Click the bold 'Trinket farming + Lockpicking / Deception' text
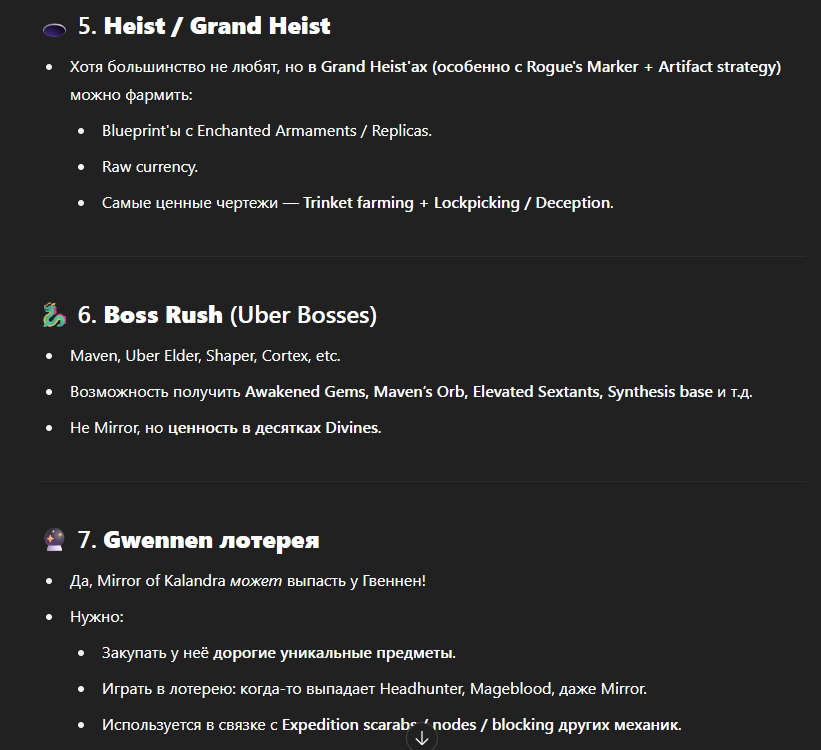This screenshot has width=821, height=750. point(457,203)
